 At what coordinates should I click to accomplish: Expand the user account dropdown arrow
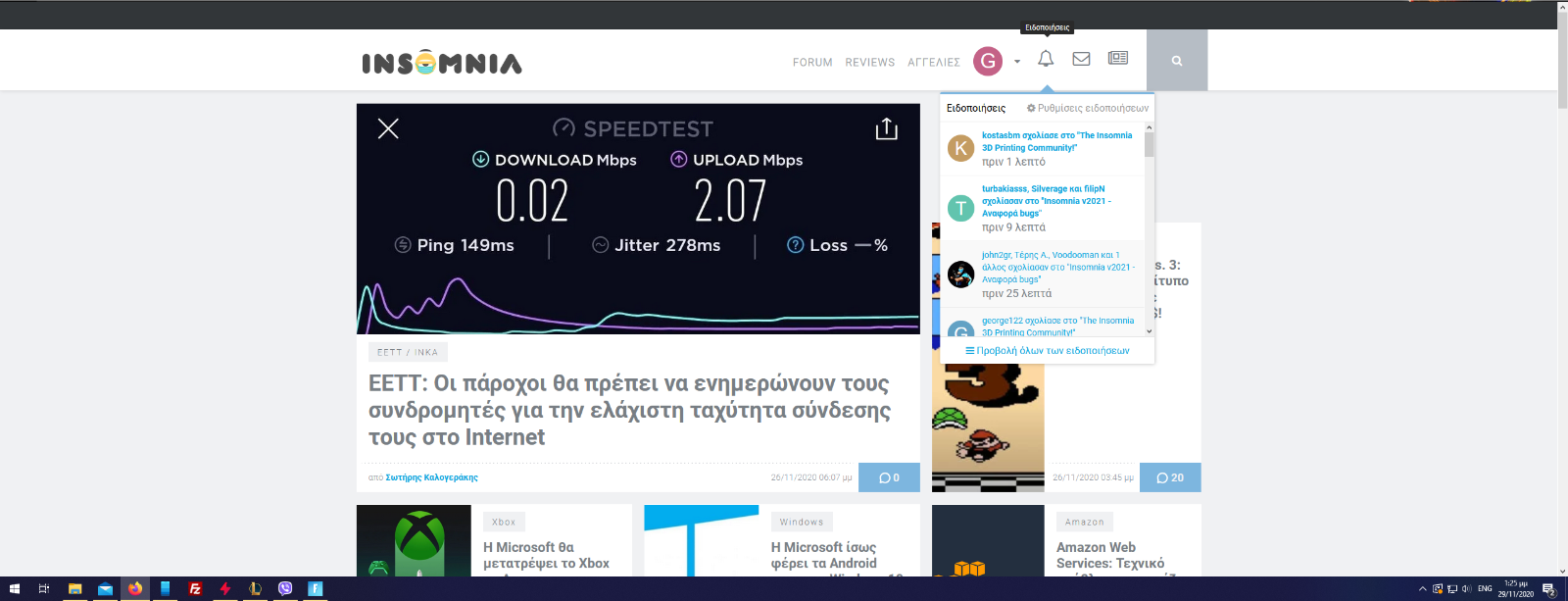(x=1017, y=62)
